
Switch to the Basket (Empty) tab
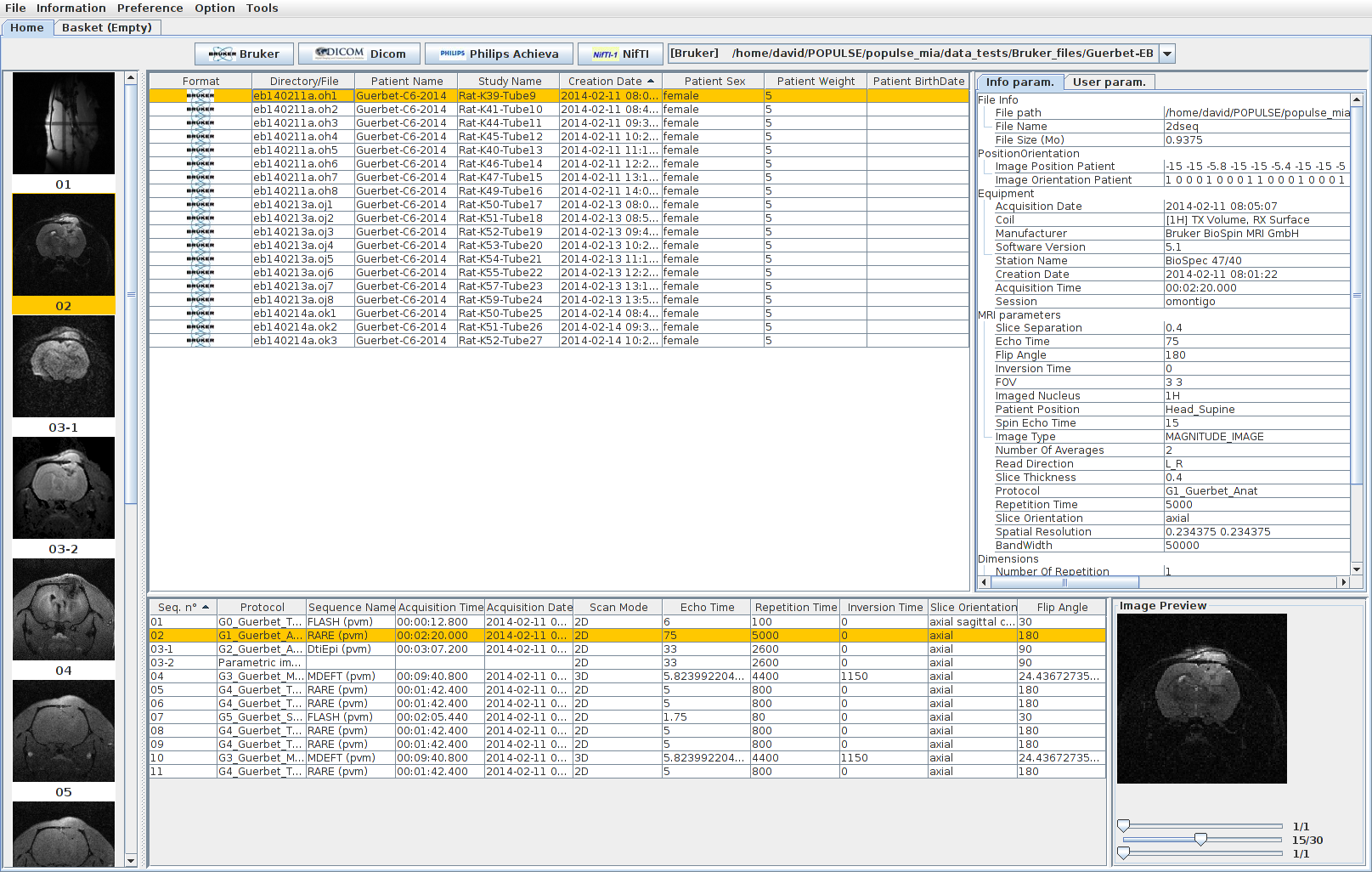[x=107, y=27]
